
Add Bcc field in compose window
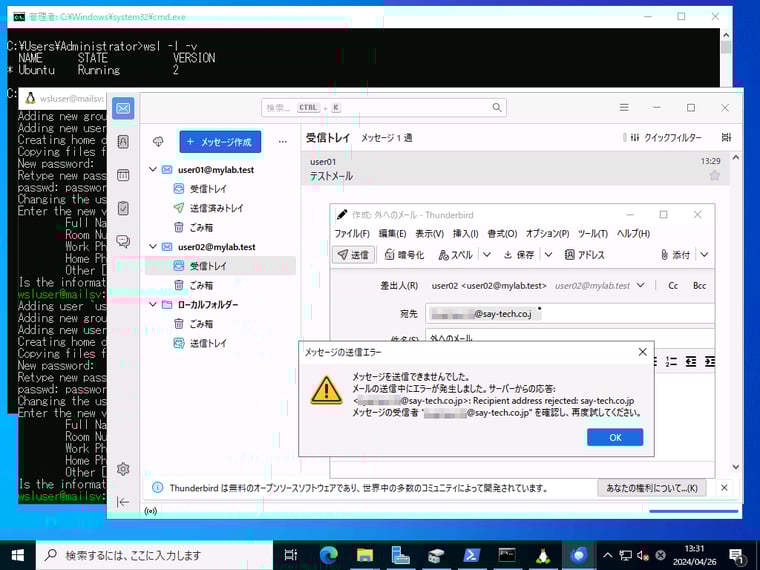699,285
